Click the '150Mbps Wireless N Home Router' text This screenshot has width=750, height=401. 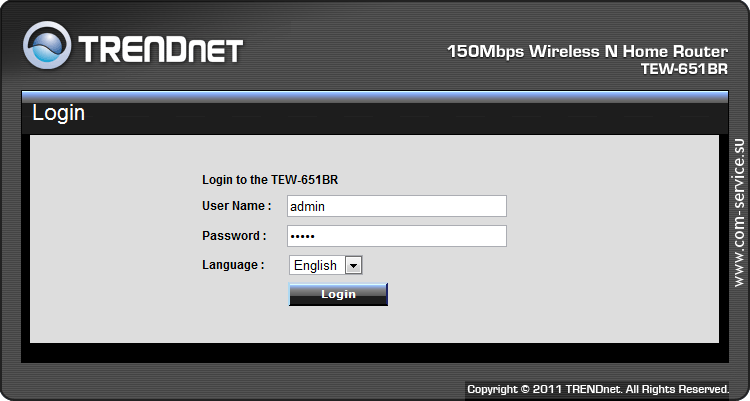[587, 51]
